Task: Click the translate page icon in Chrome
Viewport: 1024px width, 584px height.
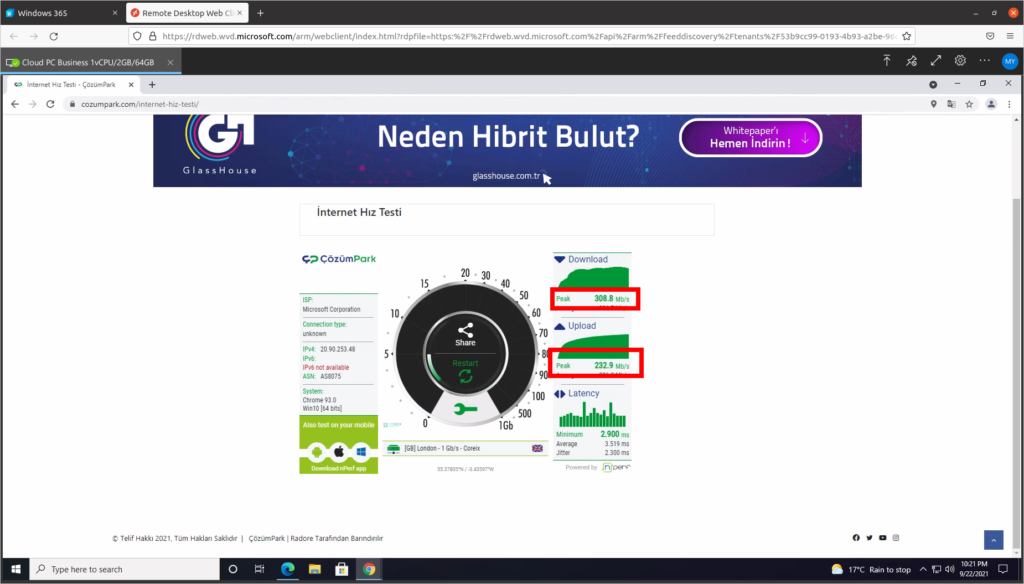Action: 952,104
